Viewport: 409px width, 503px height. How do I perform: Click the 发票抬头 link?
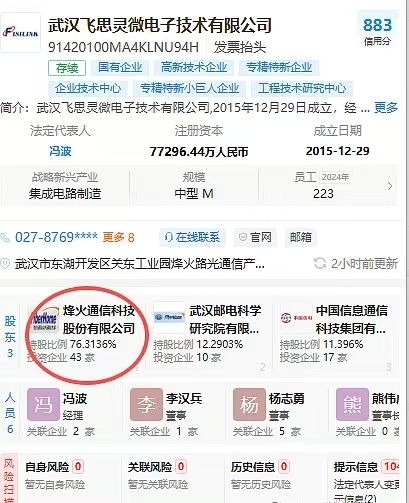tap(240, 47)
